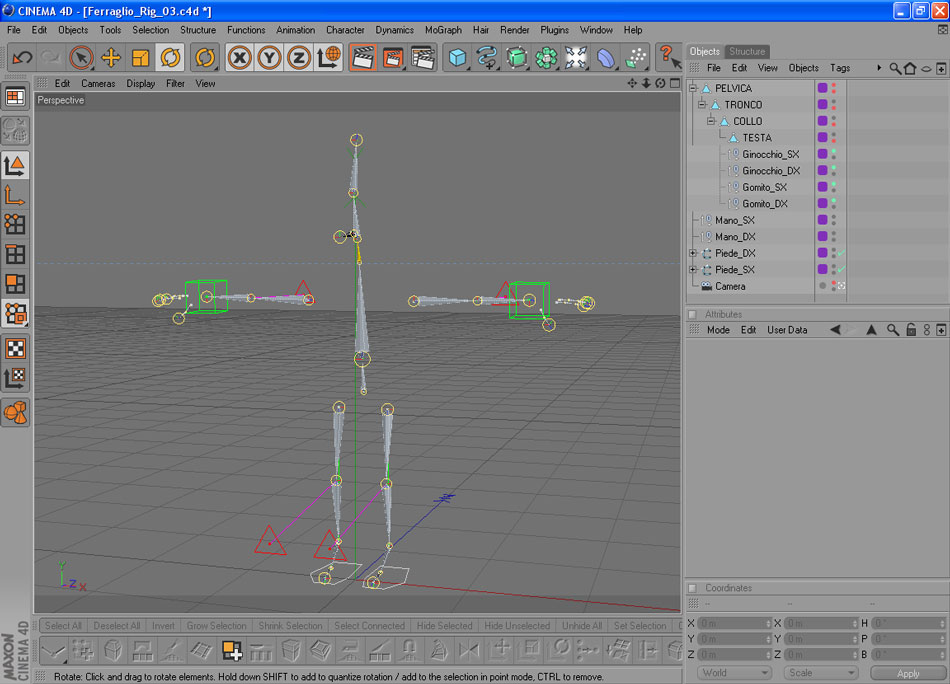Open the search icon in Objects manager

click(x=895, y=68)
